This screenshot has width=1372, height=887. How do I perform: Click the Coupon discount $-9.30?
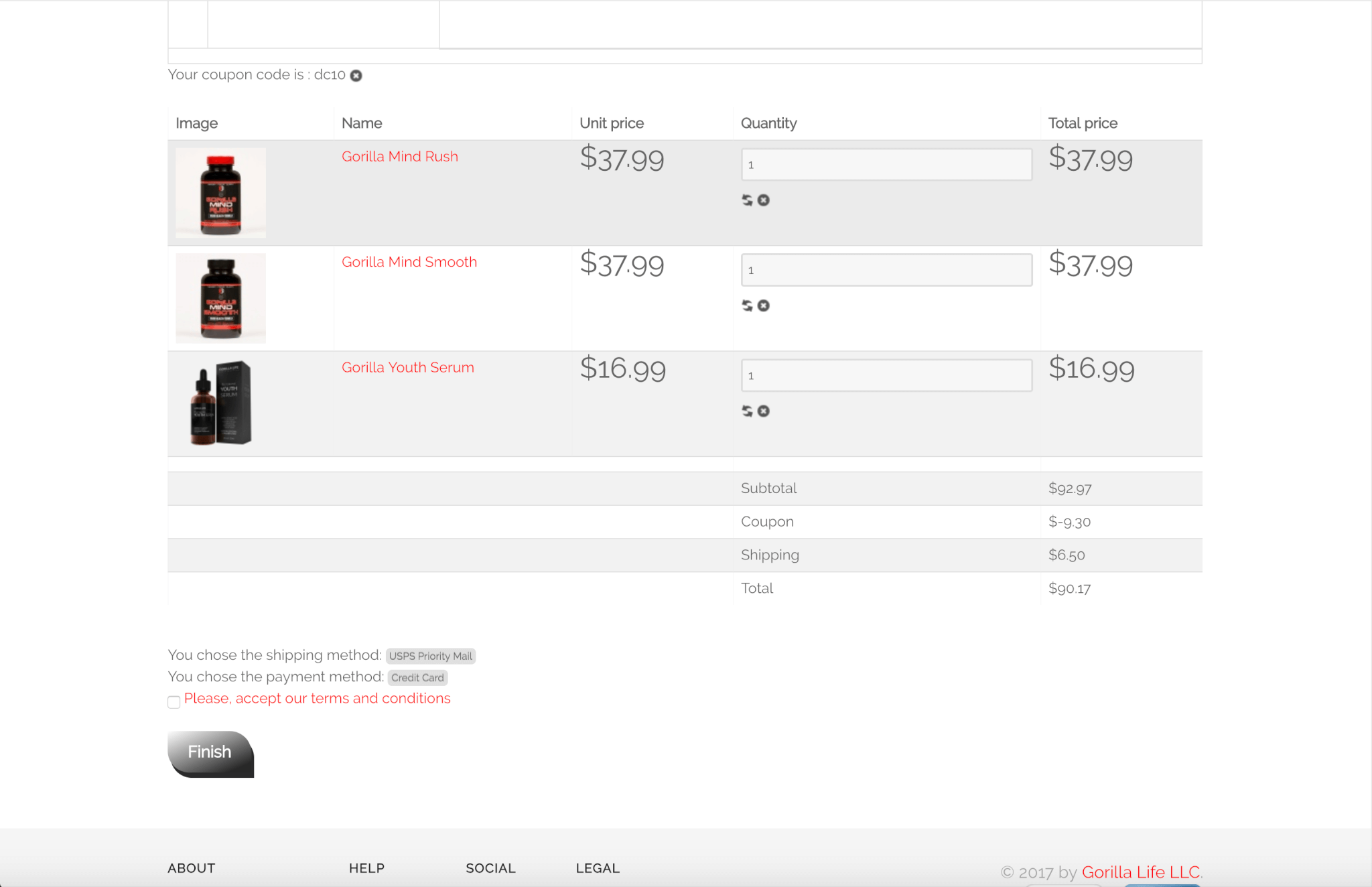1069,522
